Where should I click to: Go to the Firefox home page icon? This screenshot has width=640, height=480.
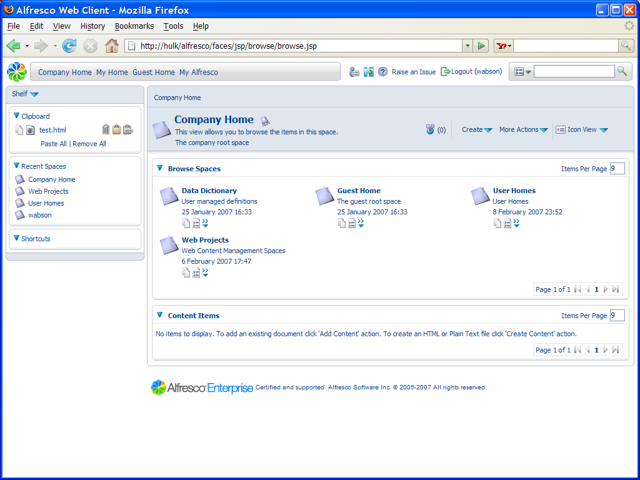[x=112, y=46]
